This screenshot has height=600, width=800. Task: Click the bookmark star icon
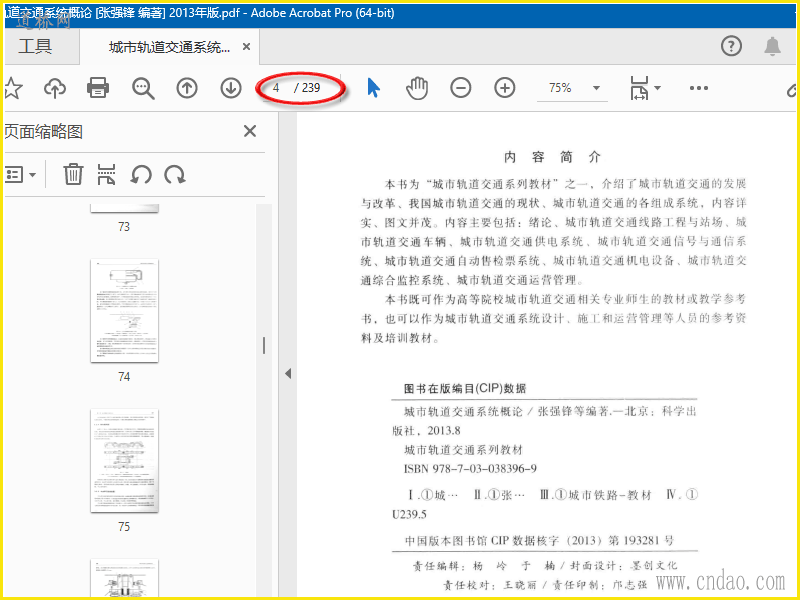[x=12, y=88]
